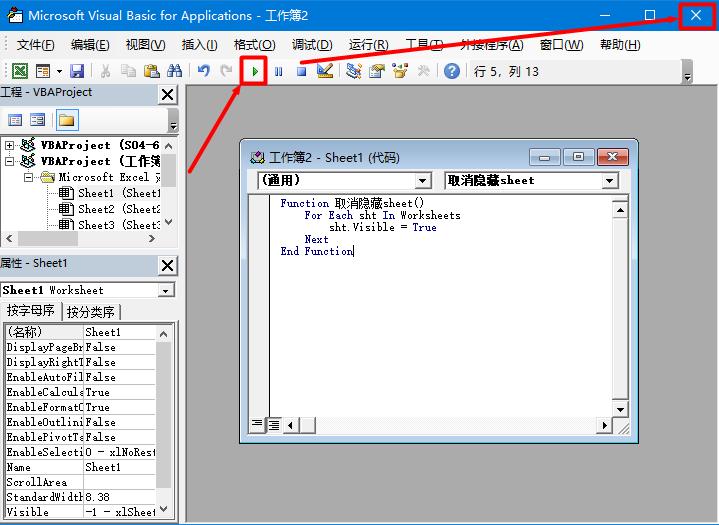Open the Insert UserForm dropdown arrow
Screen dimensions: 719x525
[59, 72]
